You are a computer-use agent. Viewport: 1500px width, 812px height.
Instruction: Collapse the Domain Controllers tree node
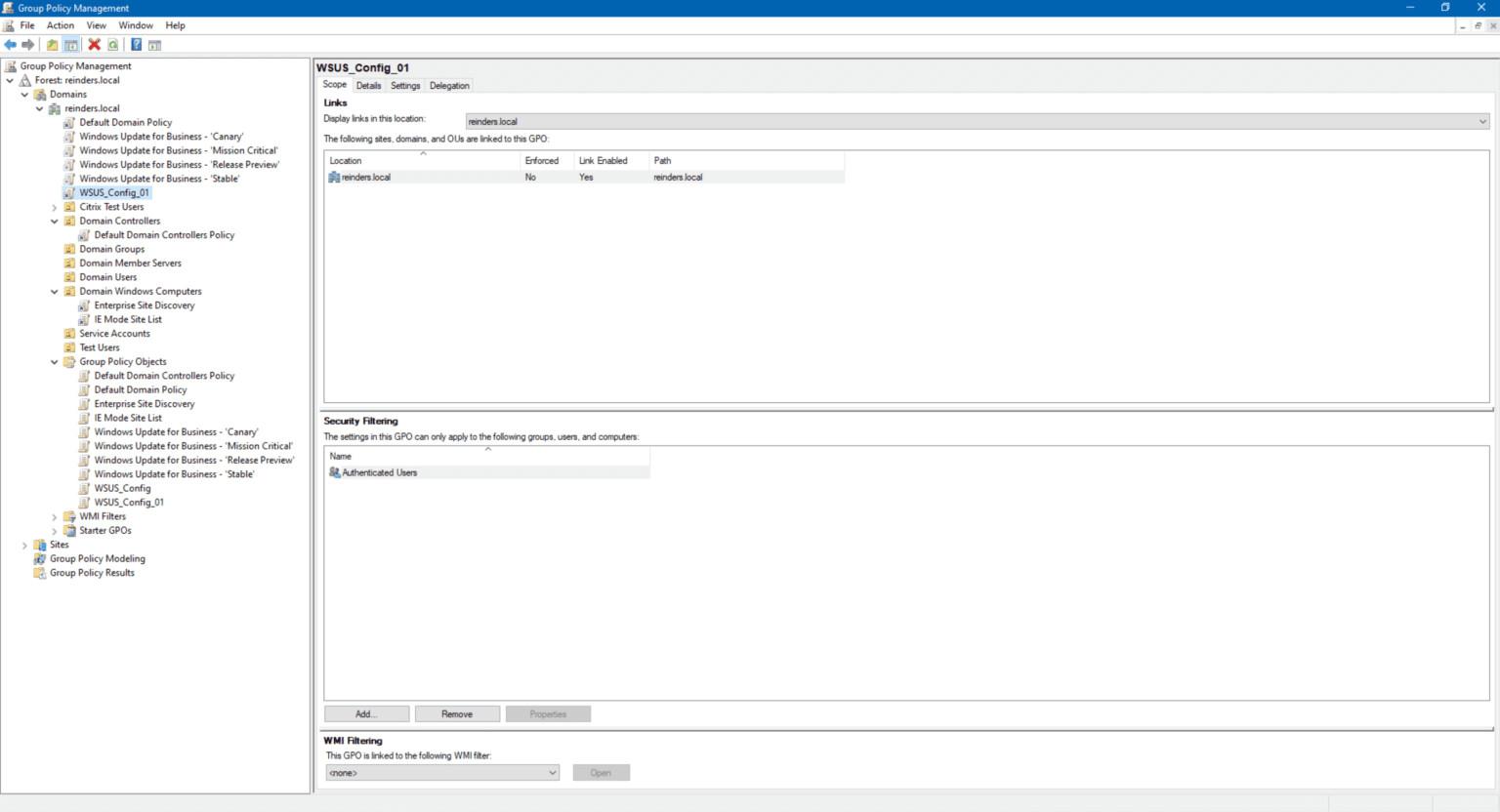pos(55,221)
